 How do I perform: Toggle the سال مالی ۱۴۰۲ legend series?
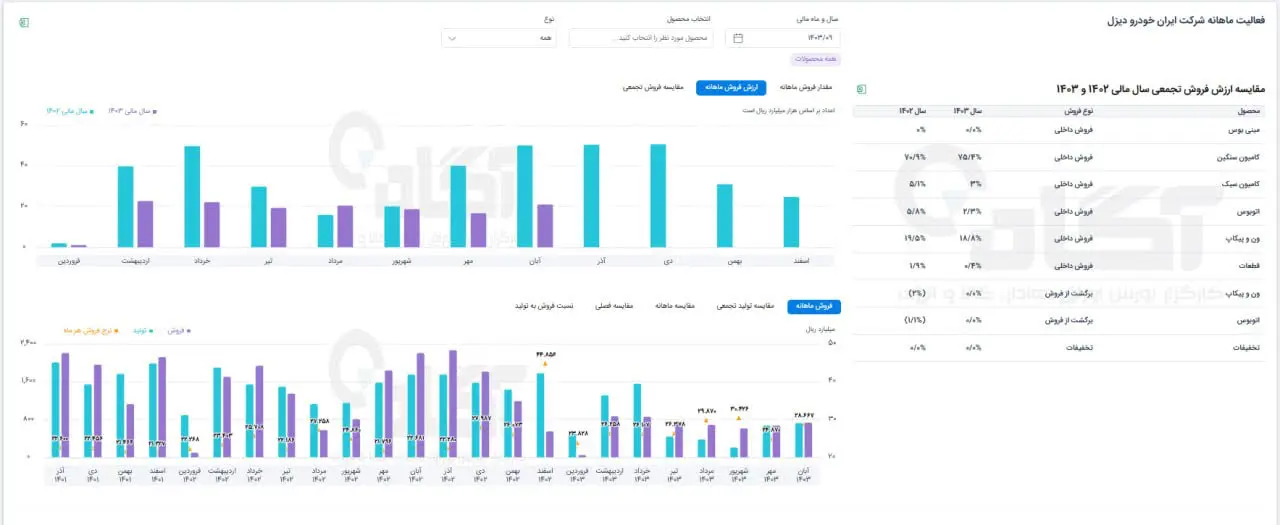tap(70, 111)
